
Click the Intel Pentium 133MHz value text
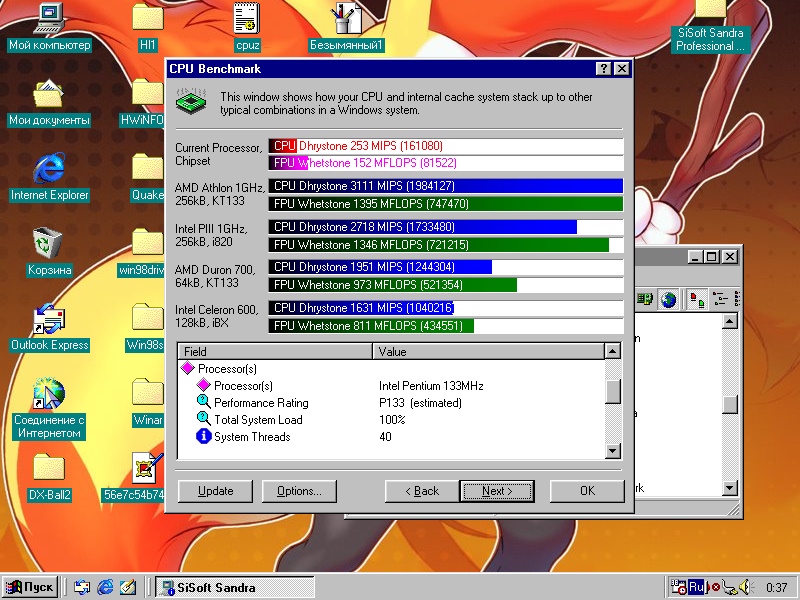click(x=431, y=386)
